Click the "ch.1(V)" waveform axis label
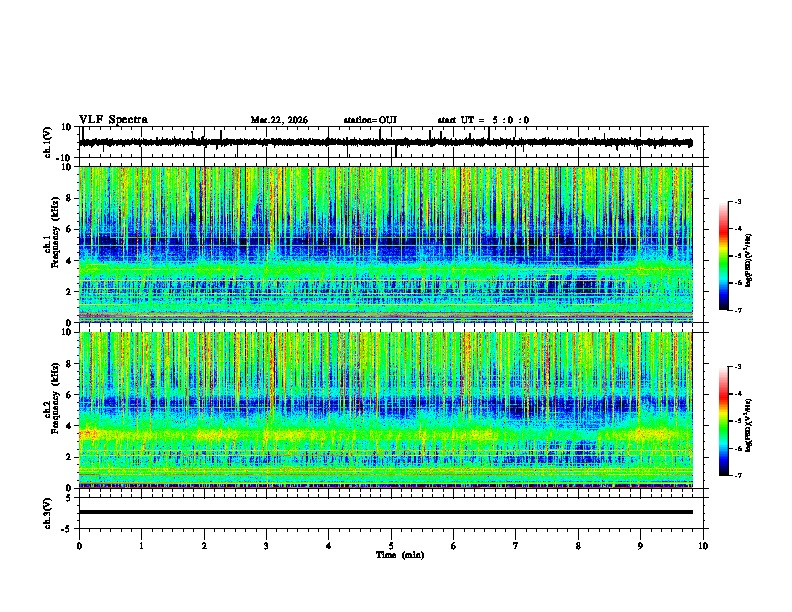 (x=48, y=142)
